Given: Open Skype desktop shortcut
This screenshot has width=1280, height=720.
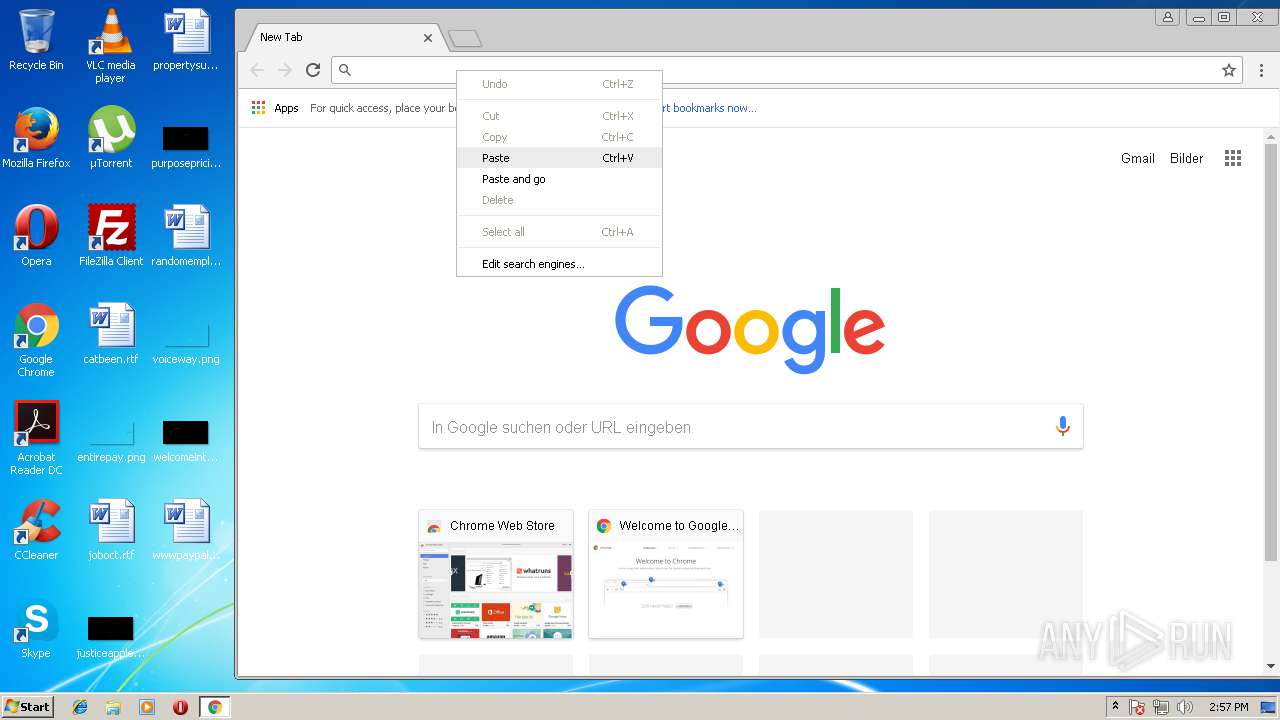Looking at the screenshot, I should 36,628.
